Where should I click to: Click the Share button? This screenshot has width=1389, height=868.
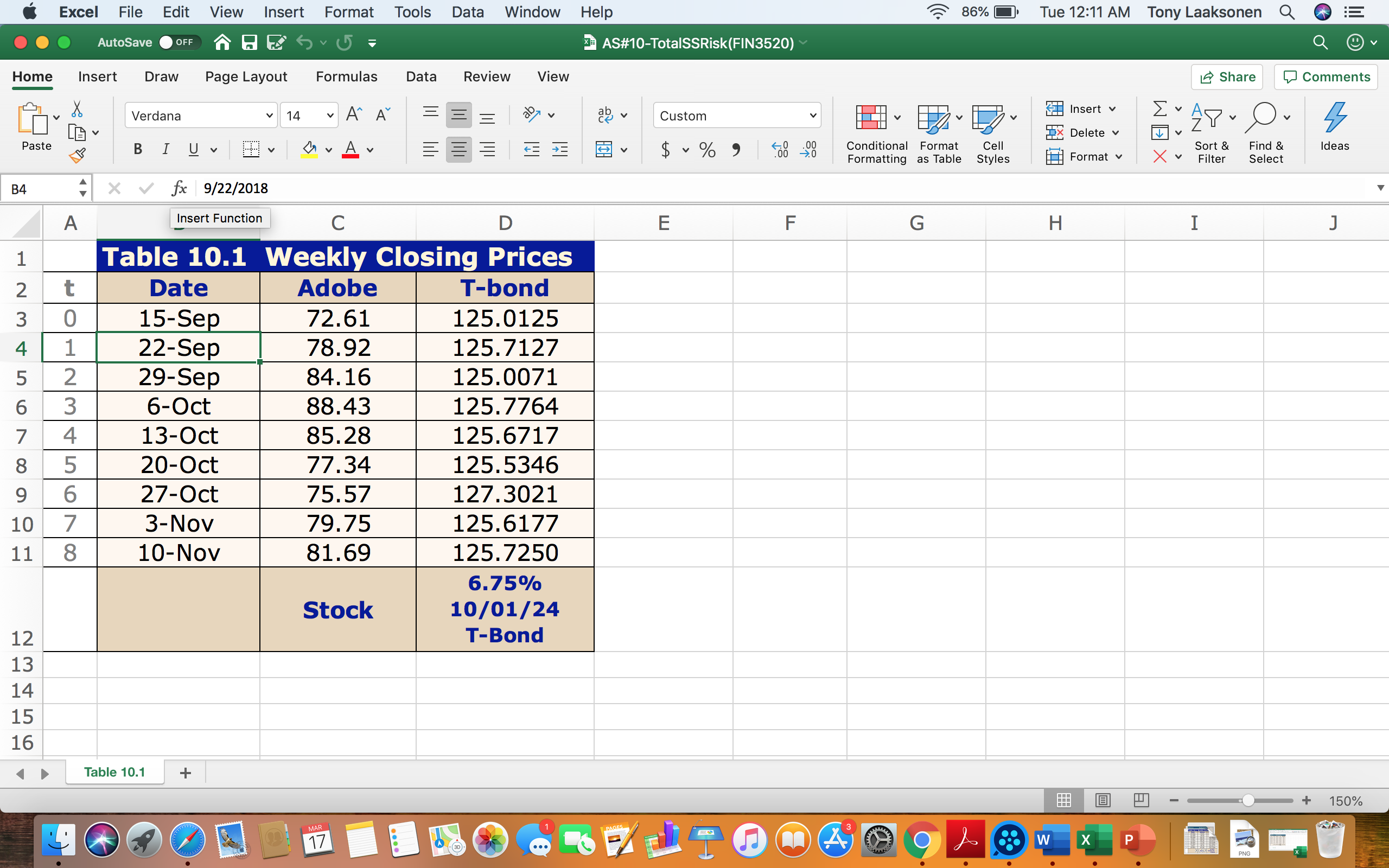coord(1227,76)
